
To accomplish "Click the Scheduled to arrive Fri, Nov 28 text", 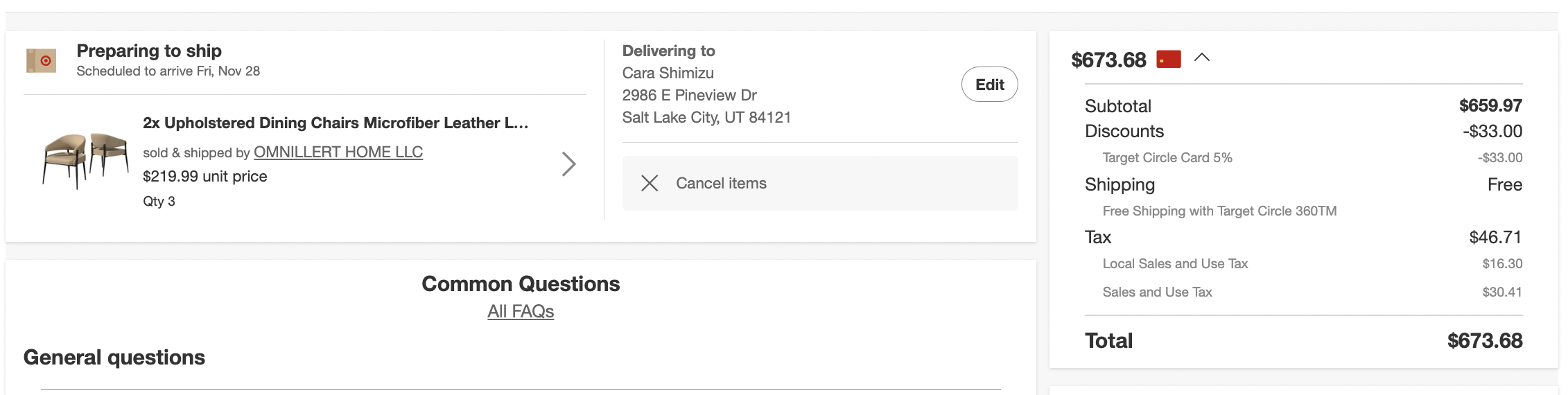I will 168,71.
